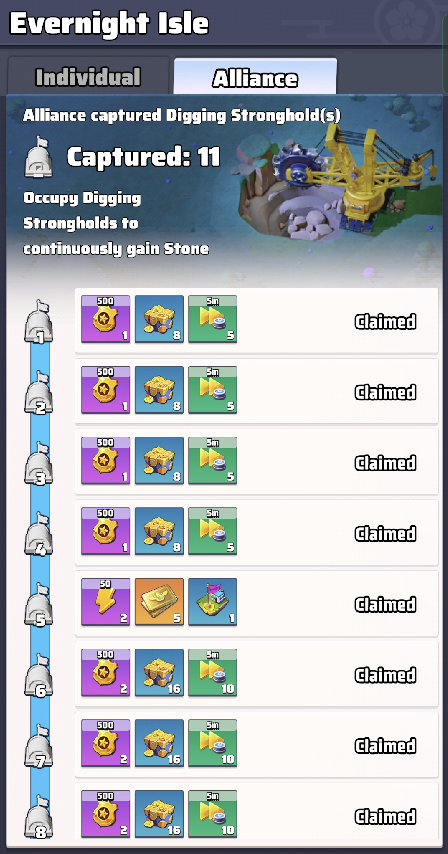448x854 pixels.
Task: Tap the flag building reward in row 5
Action: (212, 602)
